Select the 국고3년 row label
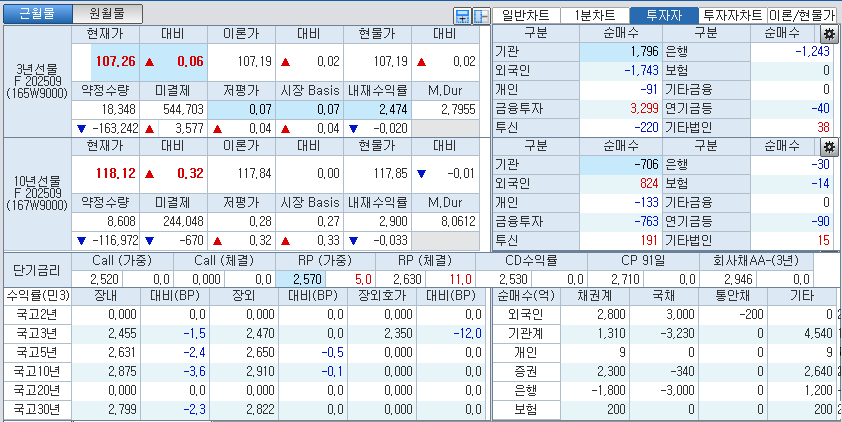The image size is (842, 422). [x=37, y=333]
